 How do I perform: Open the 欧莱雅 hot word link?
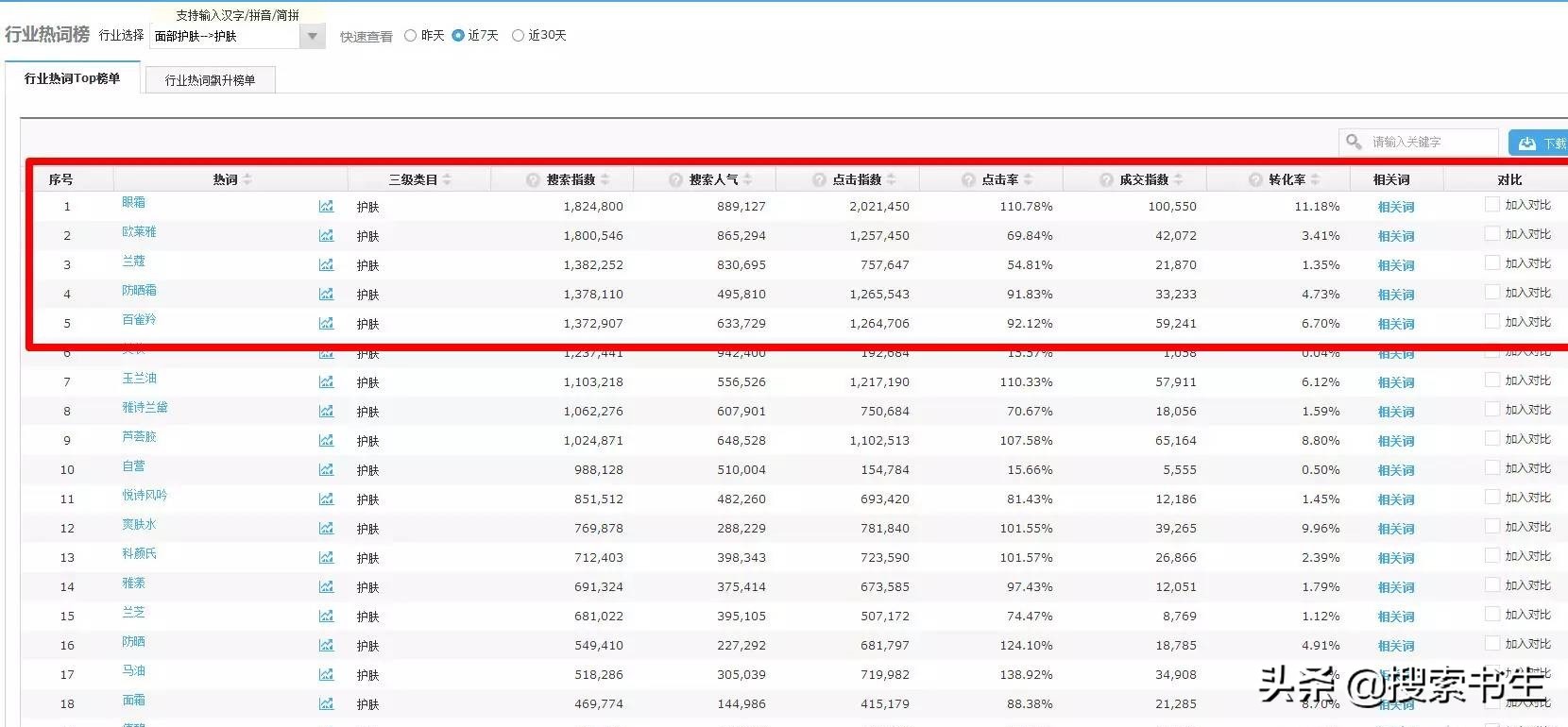pyautogui.click(x=139, y=231)
